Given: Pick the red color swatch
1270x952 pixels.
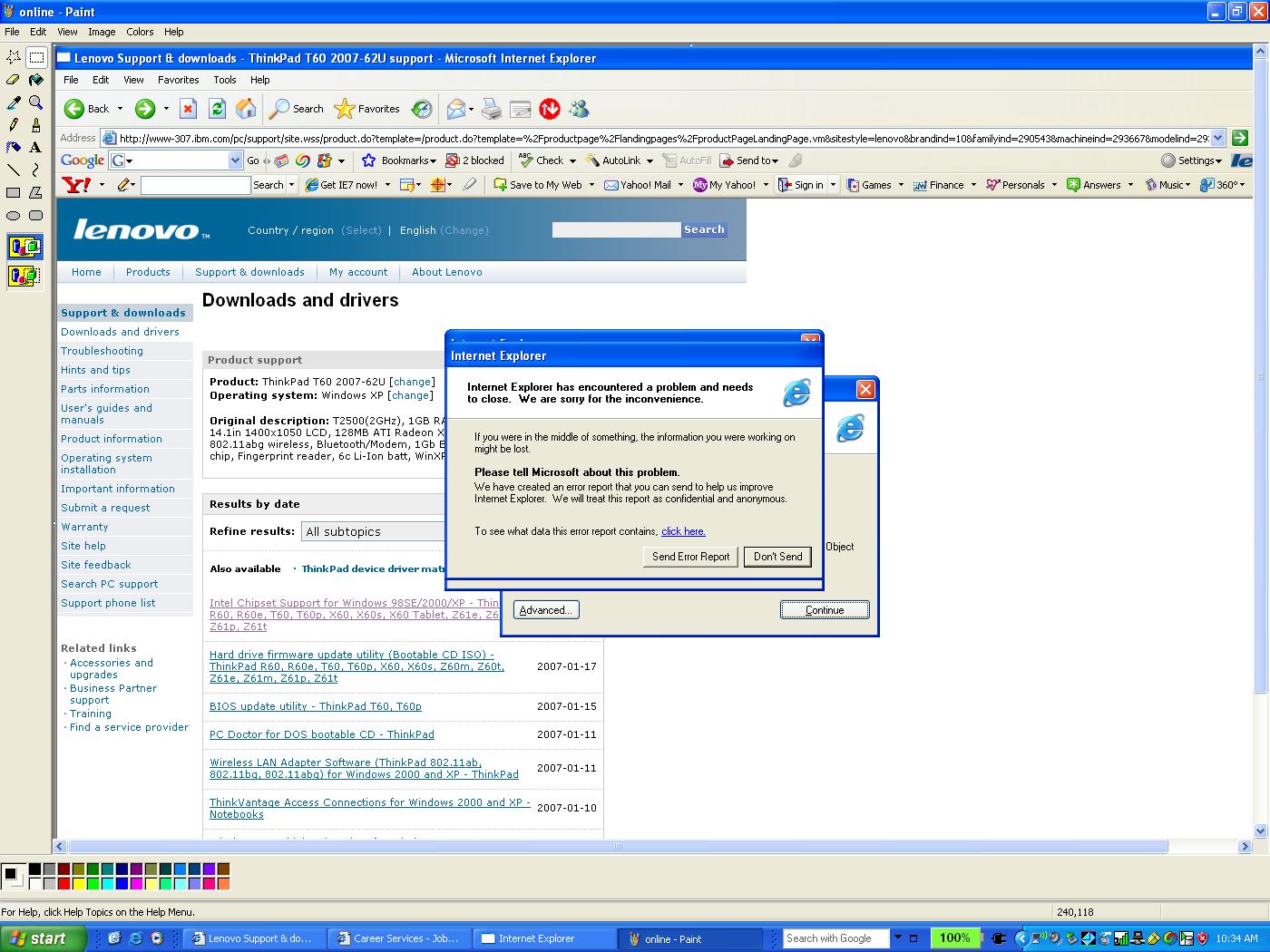Looking at the screenshot, I should coord(63,883).
